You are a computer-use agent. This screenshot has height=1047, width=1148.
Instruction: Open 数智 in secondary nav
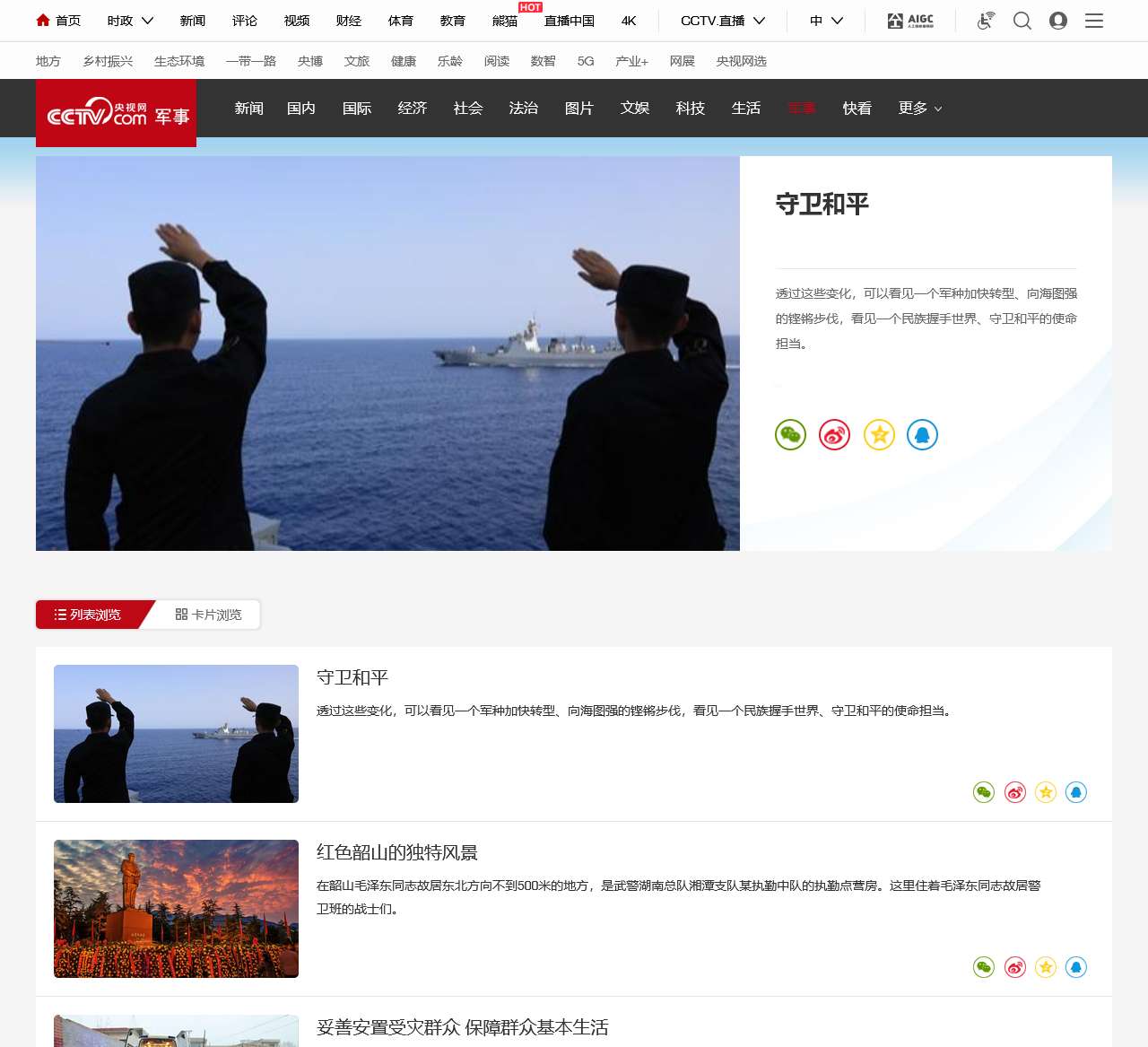pos(544,61)
